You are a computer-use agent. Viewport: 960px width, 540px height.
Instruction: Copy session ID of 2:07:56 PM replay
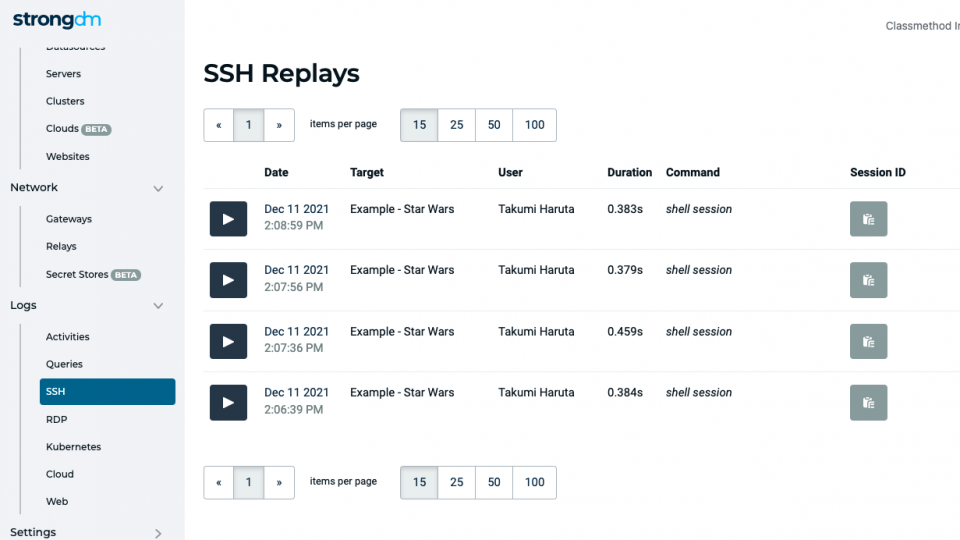click(868, 280)
